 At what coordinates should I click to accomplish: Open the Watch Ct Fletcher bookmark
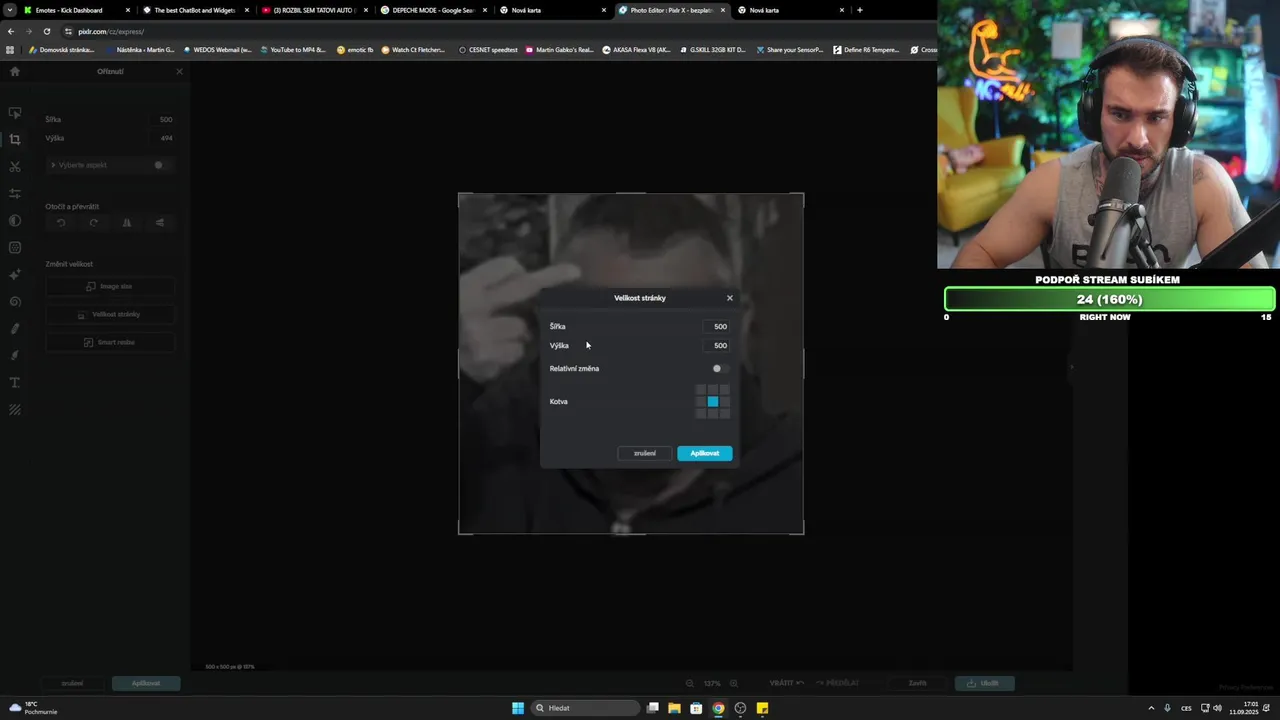point(413,49)
